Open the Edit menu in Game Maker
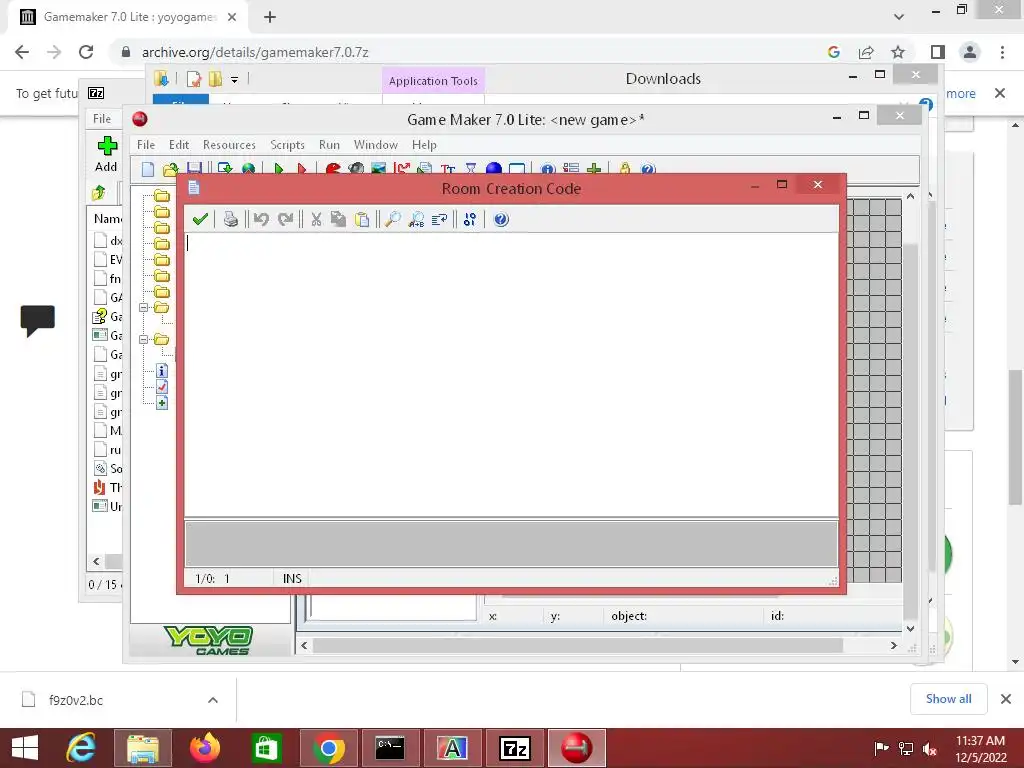This screenshot has width=1024, height=768. (x=179, y=145)
